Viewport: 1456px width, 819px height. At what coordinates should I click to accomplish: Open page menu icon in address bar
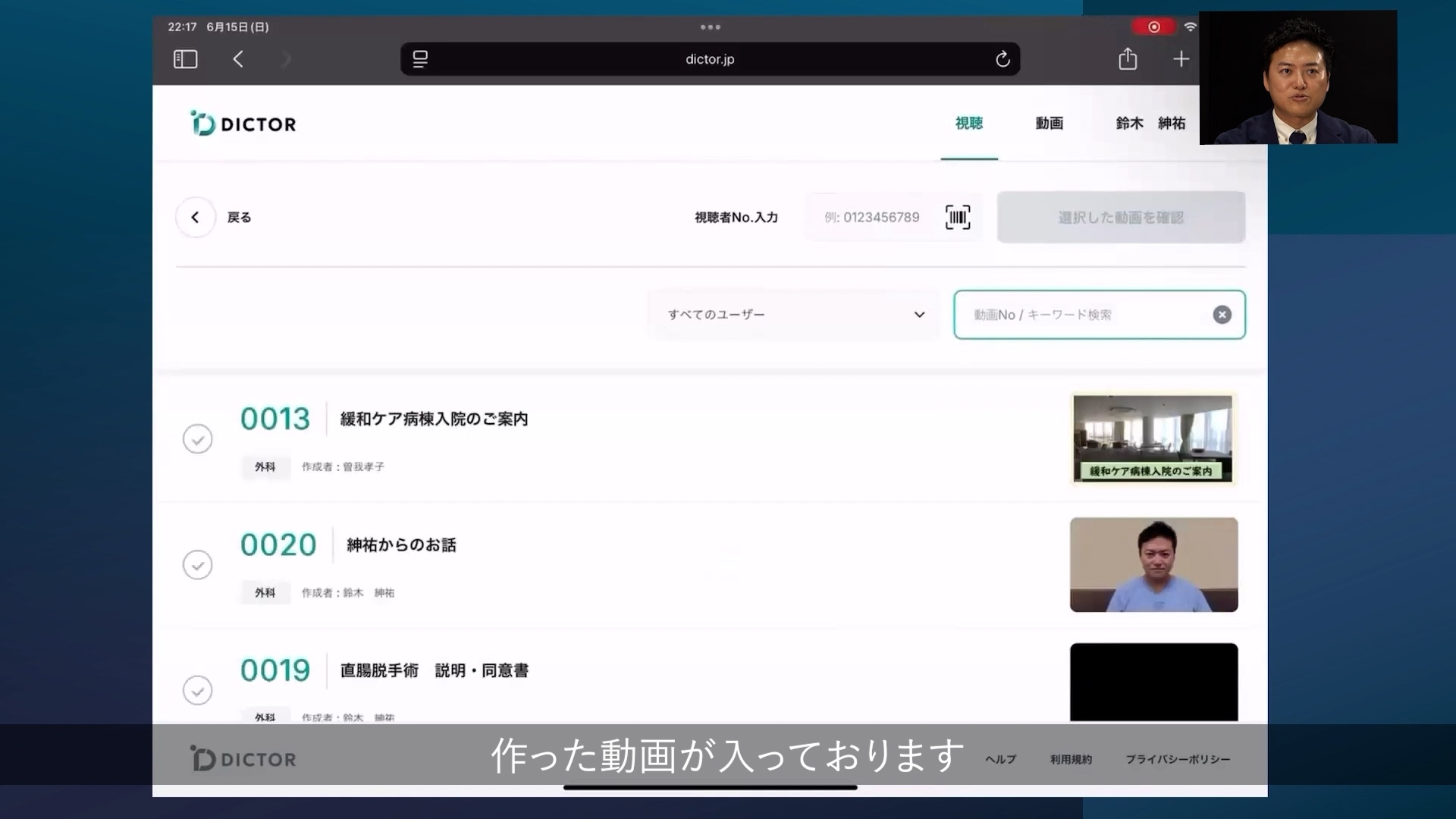pos(420,59)
